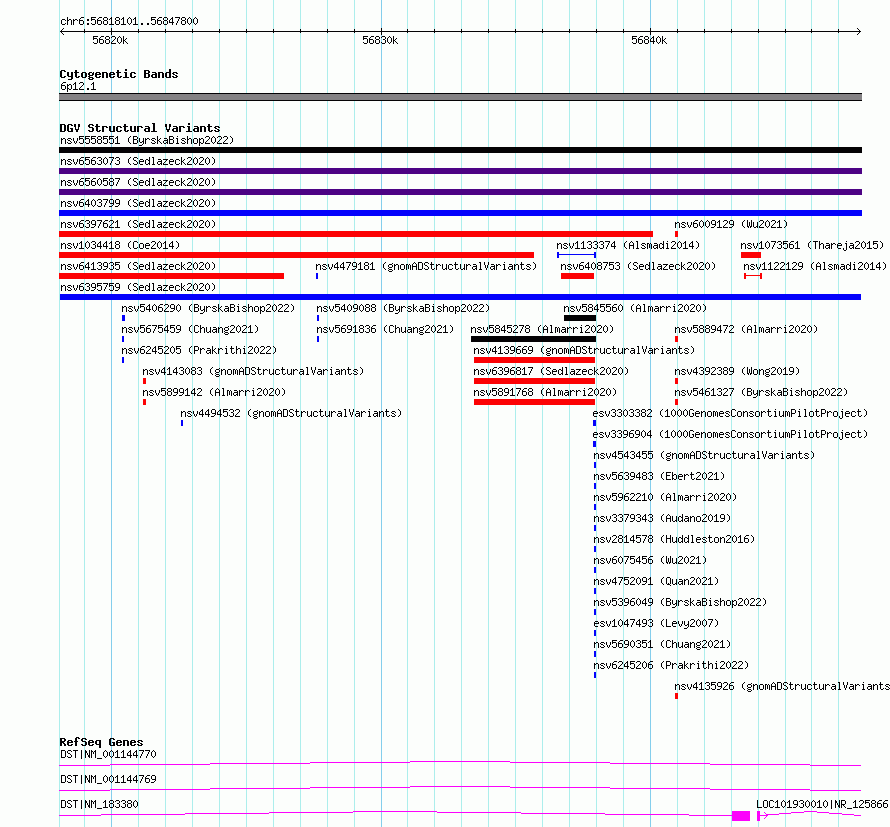Image resolution: width=890 pixels, height=827 pixels.
Task: Select the LOC101930010|NR_125866 gene label
Action: tap(822, 804)
